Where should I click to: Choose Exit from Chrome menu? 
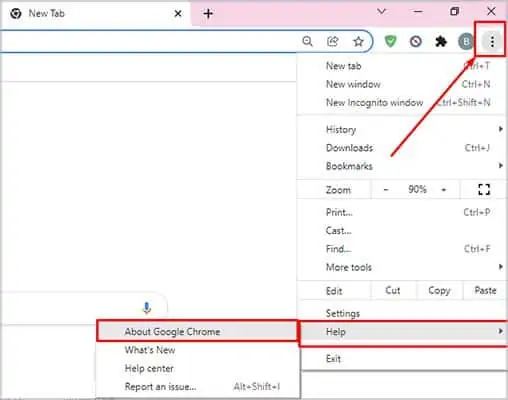(x=402, y=359)
